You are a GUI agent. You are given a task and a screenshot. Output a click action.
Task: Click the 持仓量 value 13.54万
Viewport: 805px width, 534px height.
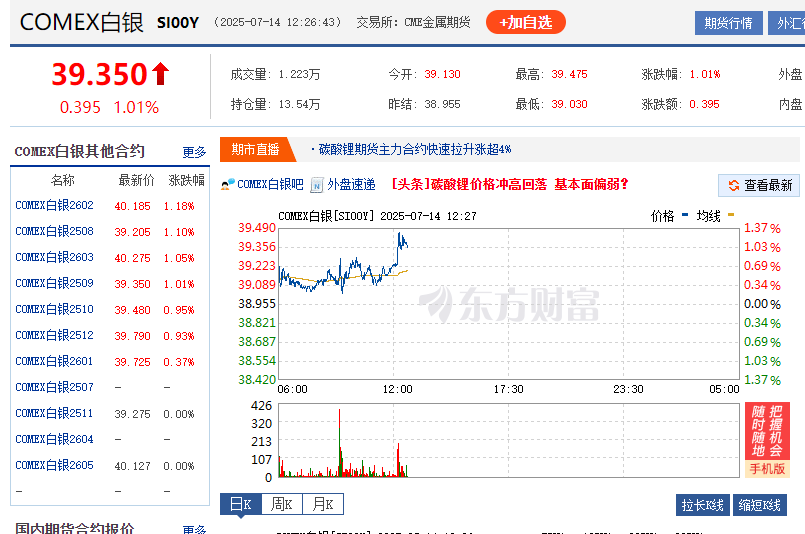(x=299, y=104)
